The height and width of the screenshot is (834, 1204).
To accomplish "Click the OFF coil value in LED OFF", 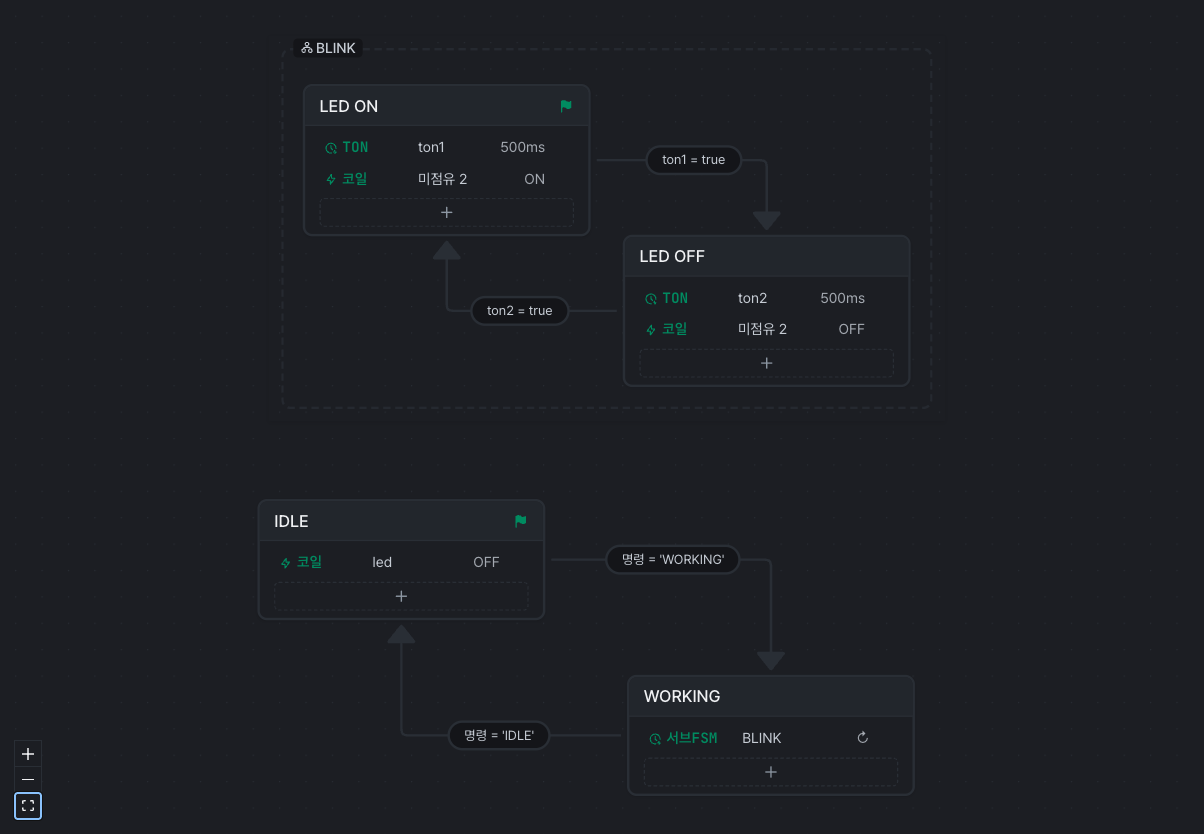I will (852, 329).
